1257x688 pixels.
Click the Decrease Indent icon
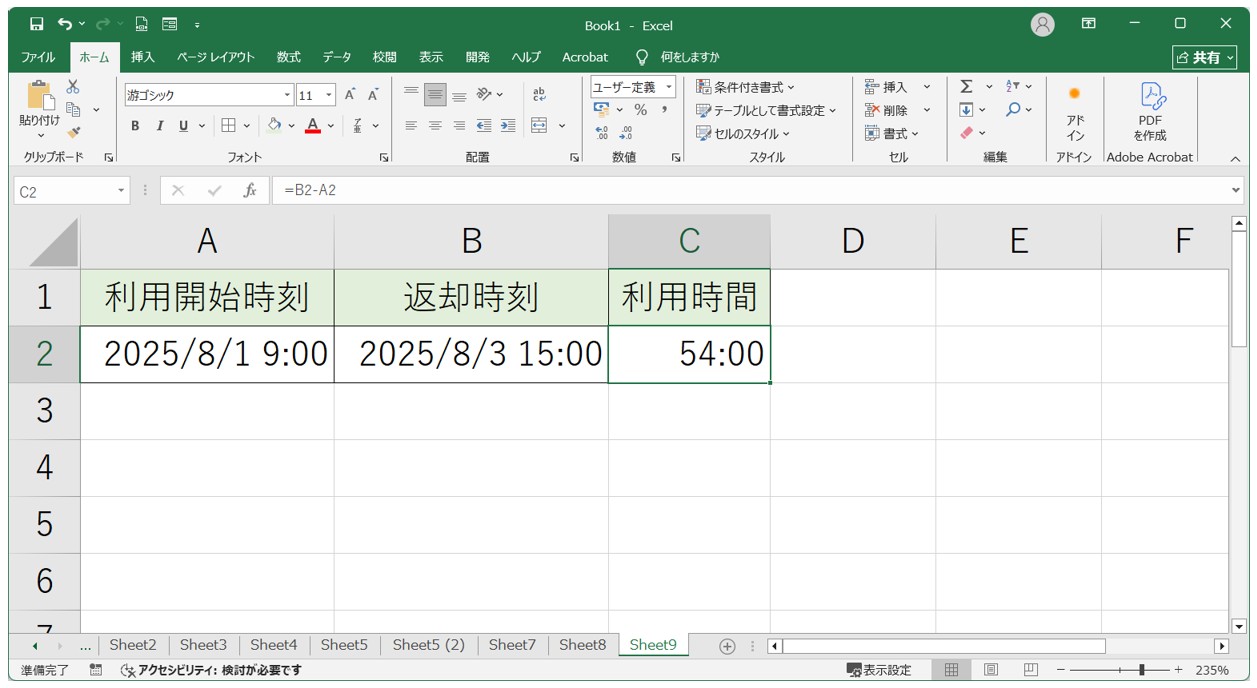tap(484, 126)
